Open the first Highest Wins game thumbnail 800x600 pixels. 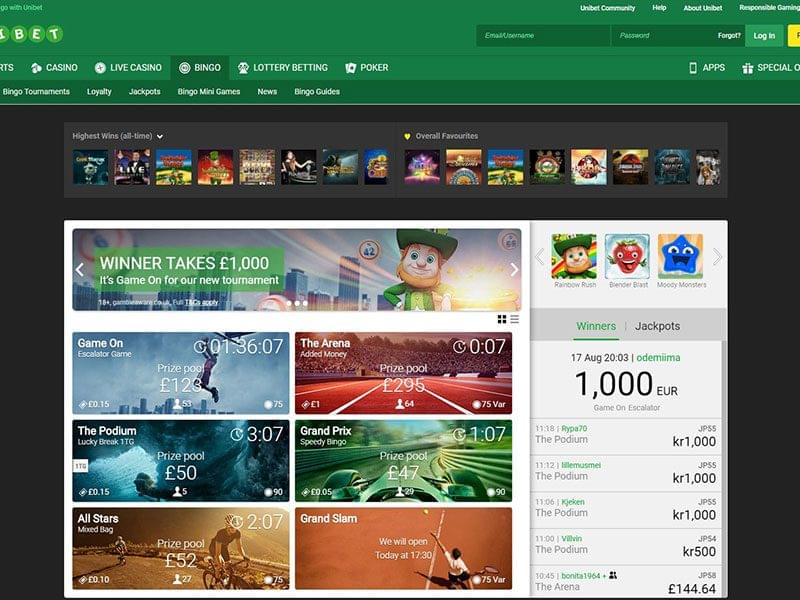pos(90,167)
